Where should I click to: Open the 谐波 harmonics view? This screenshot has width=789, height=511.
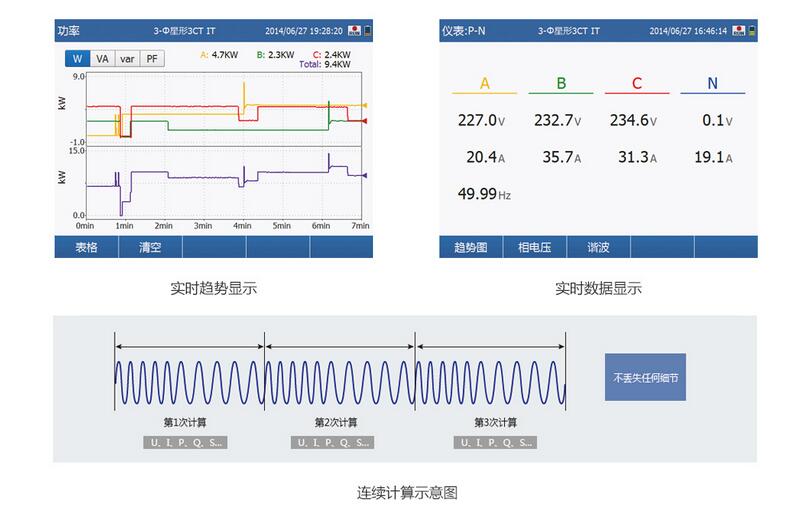599,247
